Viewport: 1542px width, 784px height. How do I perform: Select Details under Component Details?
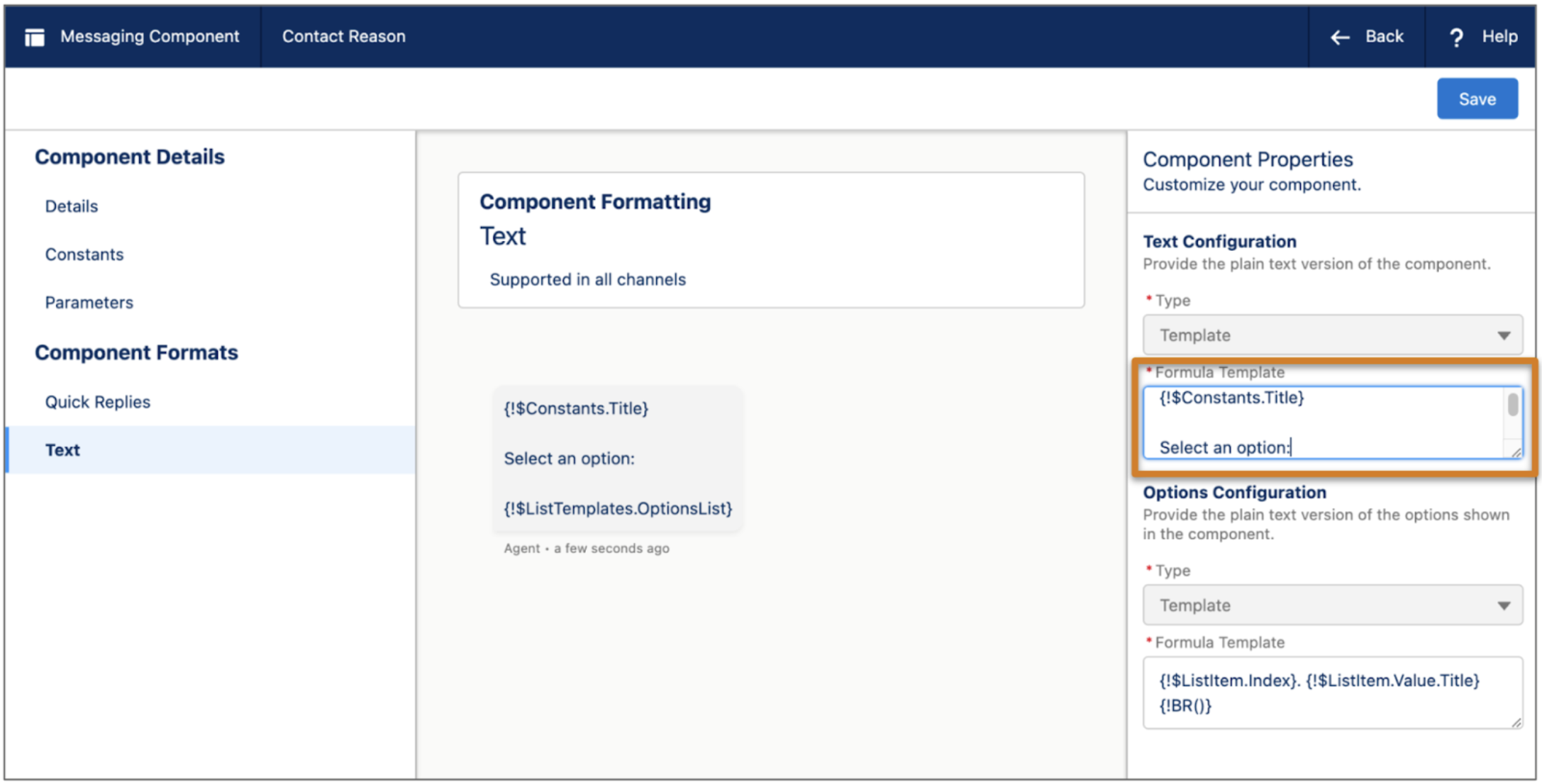[71, 206]
